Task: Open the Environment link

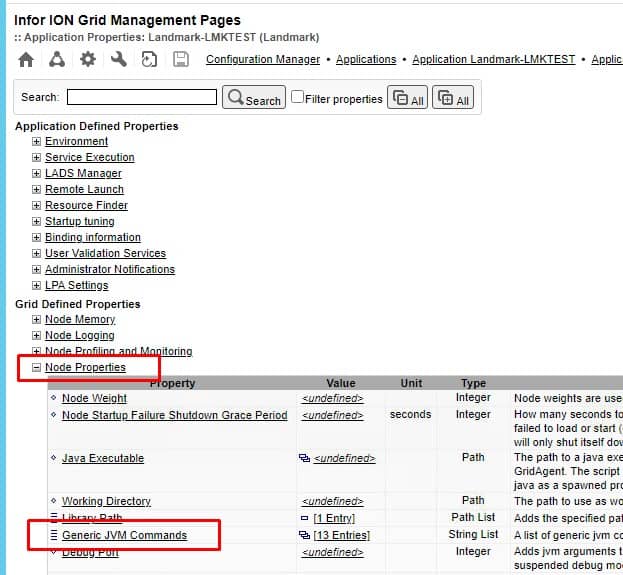Action: (76, 141)
